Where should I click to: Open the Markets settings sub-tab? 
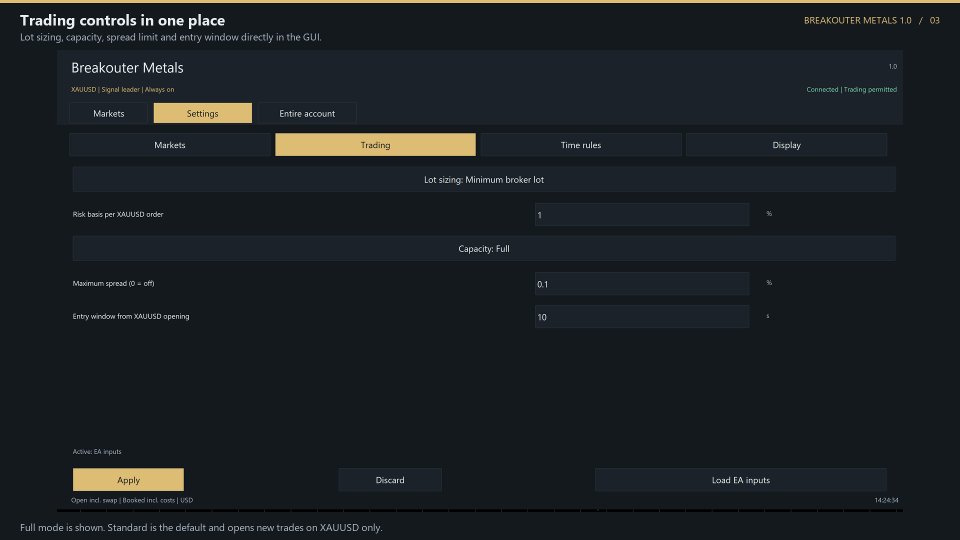coord(170,145)
